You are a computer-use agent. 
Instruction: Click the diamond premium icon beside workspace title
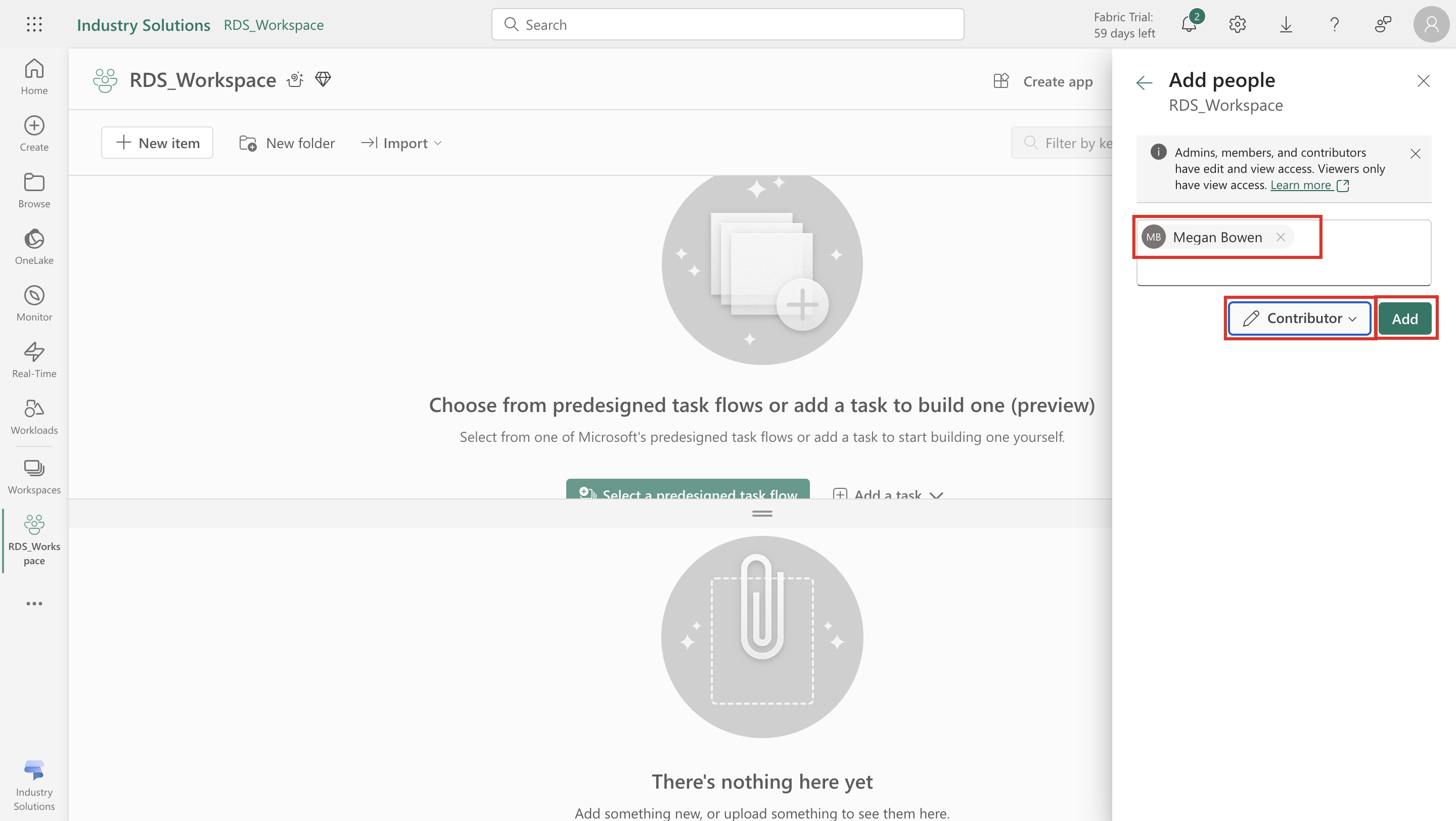323,79
